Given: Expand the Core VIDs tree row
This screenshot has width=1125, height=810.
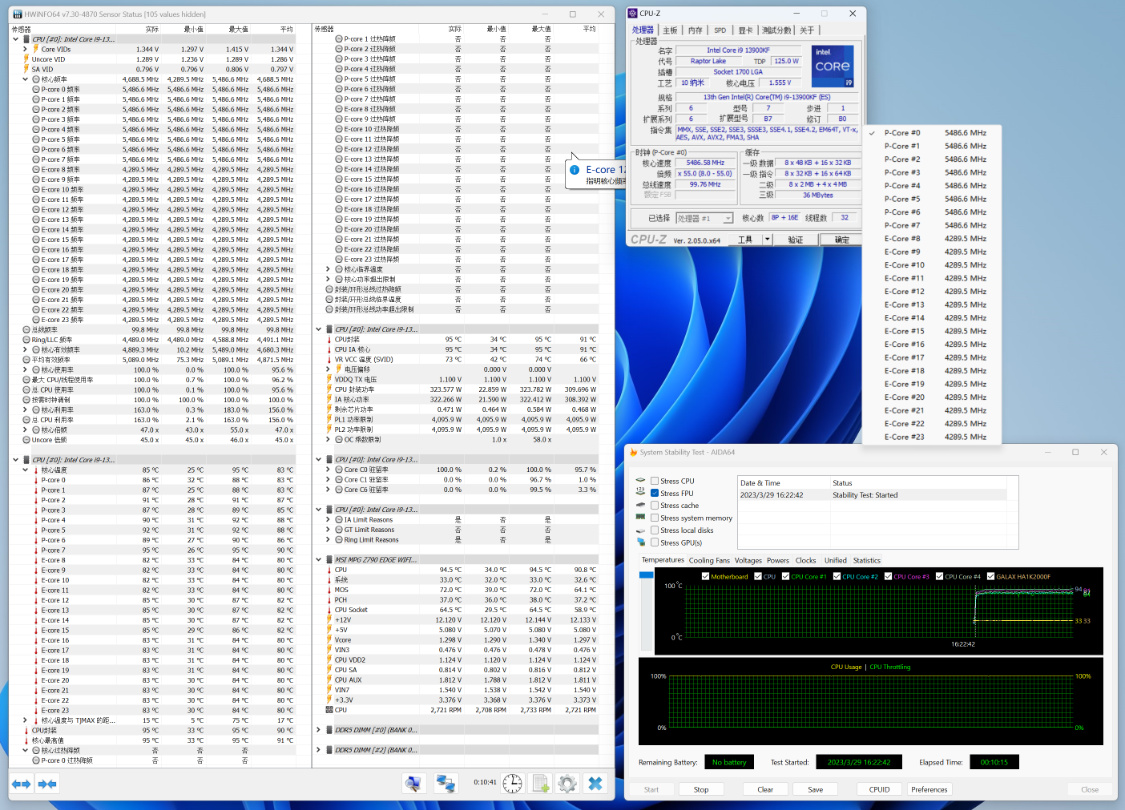Looking at the screenshot, I should point(25,49).
